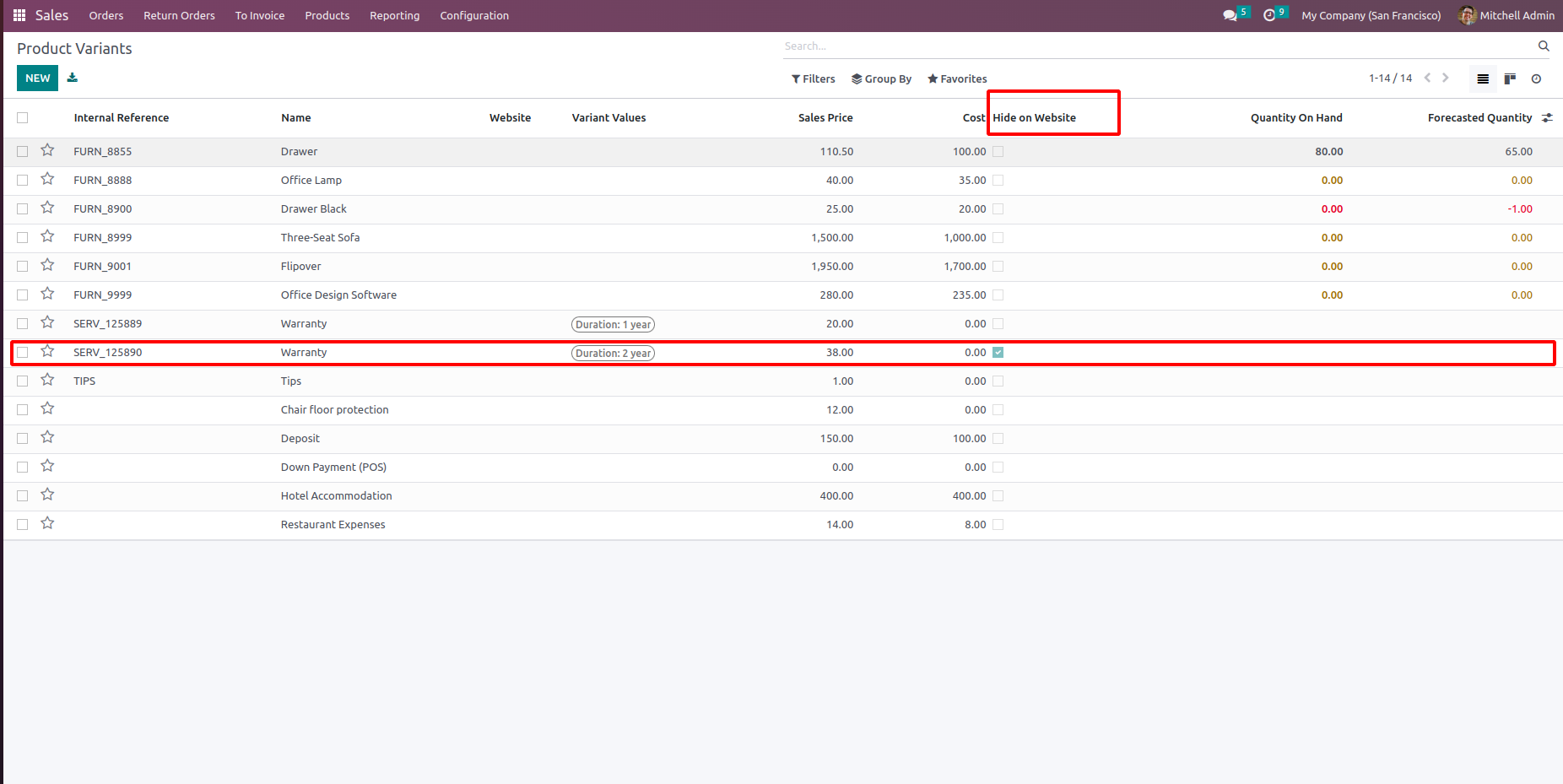Go to Return Orders
Image resolution: width=1563 pixels, height=784 pixels.
(179, 15)
